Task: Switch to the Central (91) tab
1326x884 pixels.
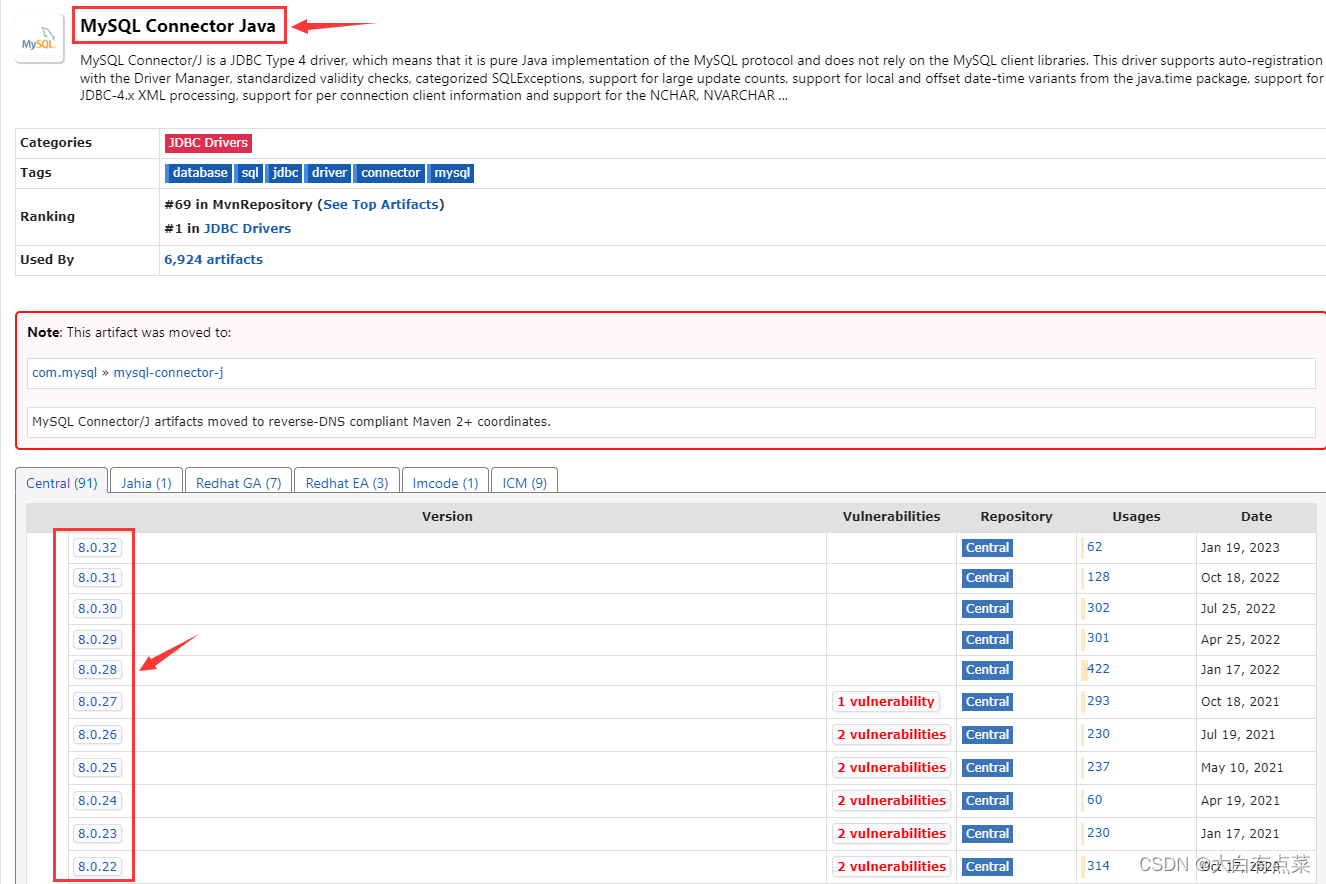Action: coord(62,482)
